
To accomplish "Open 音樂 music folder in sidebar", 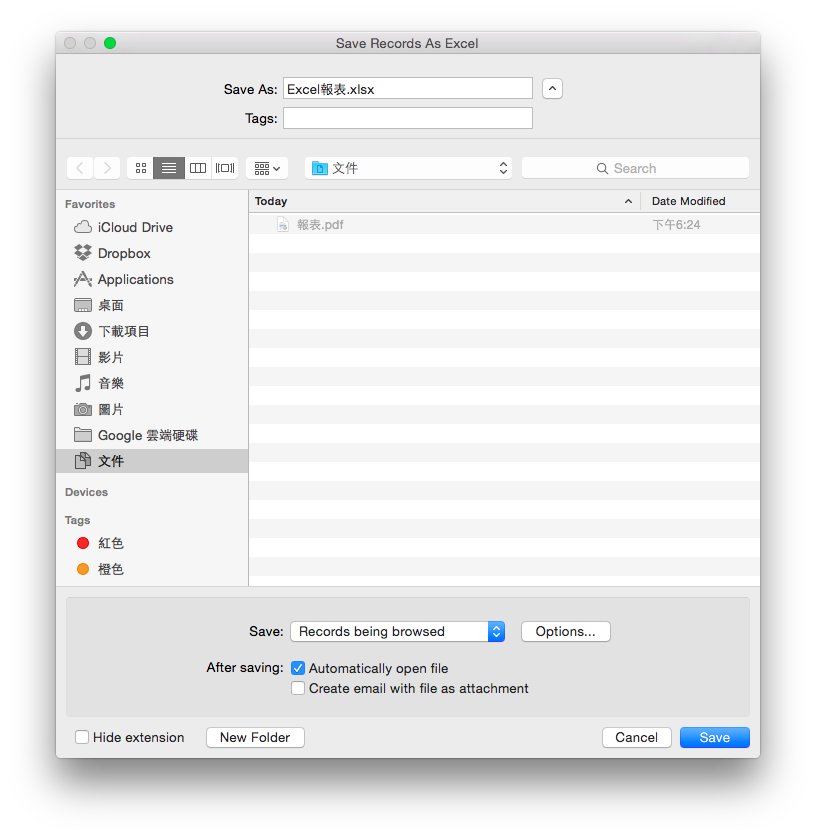I will coord(152,383).
